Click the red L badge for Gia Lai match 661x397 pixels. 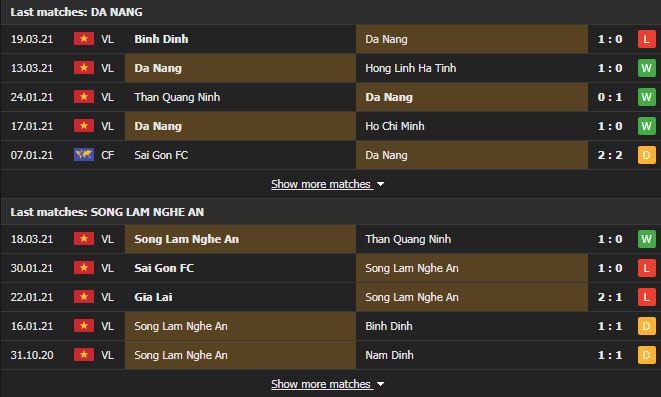(x=646, y=297)
